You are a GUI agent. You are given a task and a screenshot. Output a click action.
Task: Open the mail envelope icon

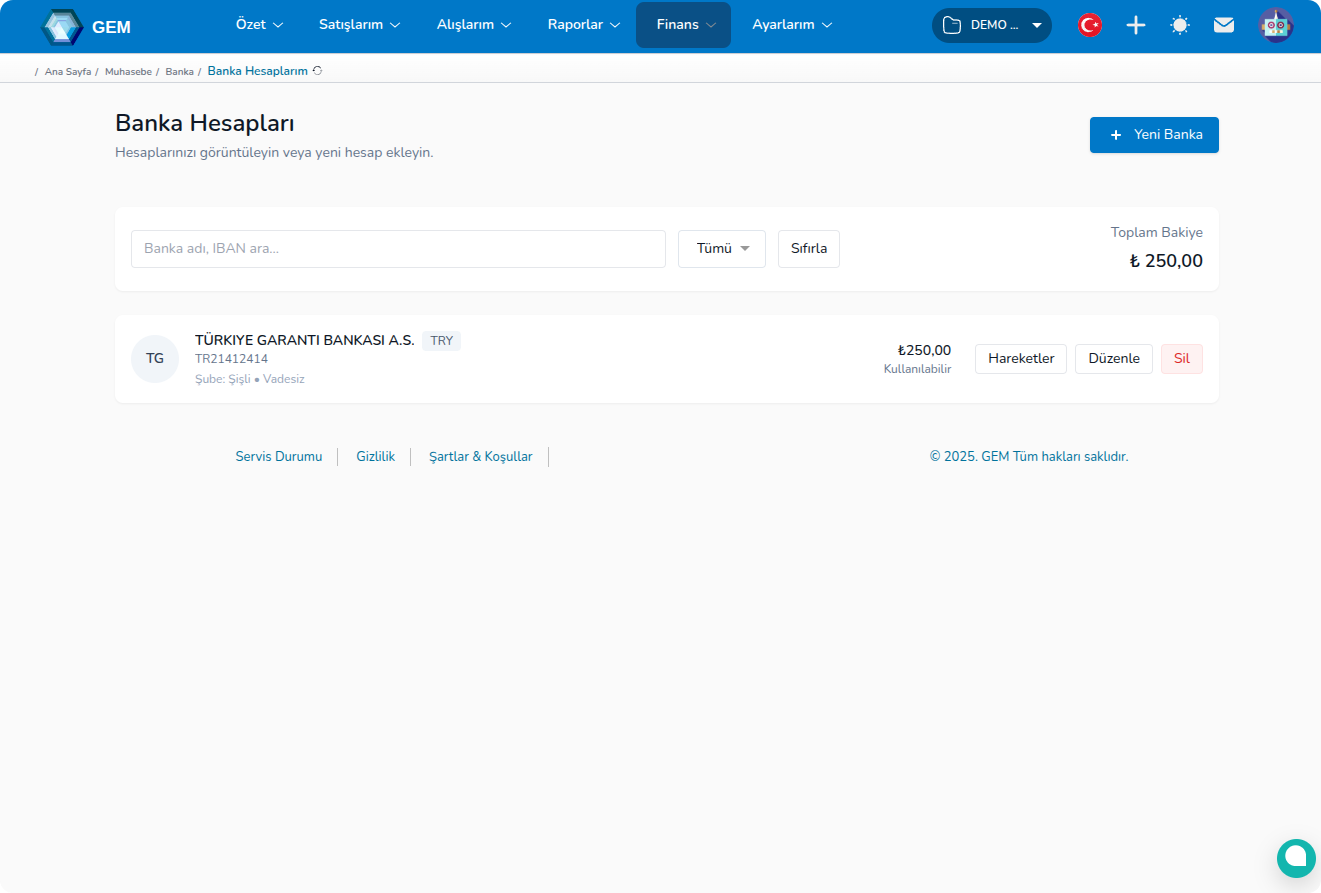pyautogui.click(x=1224, y=25)
